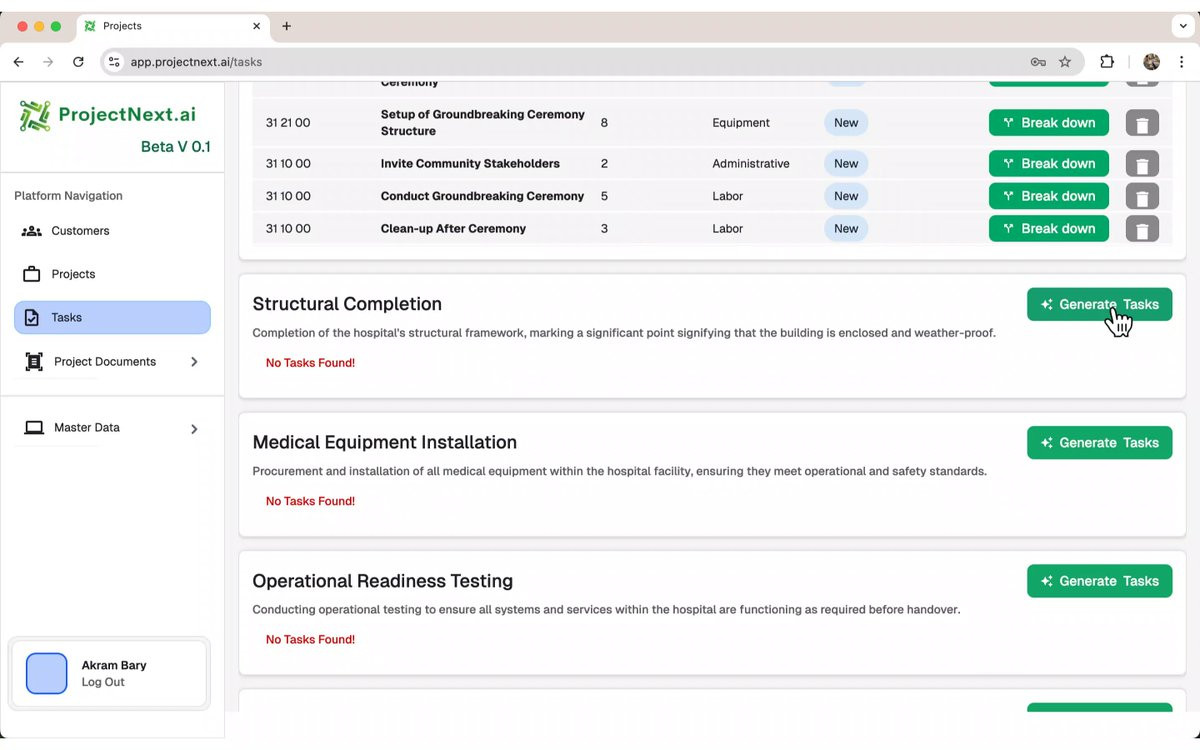Open the password key icon
Screen dimensions: 1200x750
click(x=1038, y=62)
